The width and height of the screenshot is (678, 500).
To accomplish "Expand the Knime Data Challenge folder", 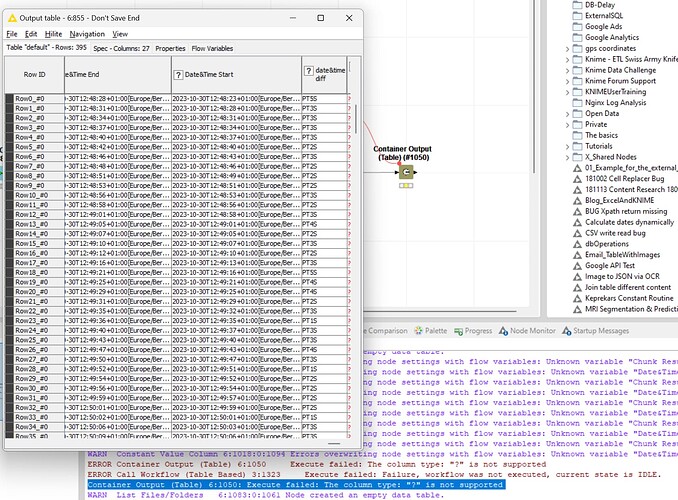I will pyautogui.click(x=567, y=71).
